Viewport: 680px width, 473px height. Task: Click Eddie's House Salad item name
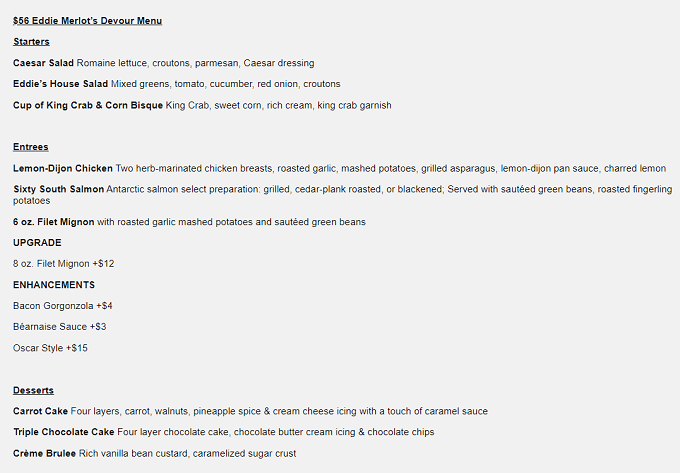coord(60,84)
